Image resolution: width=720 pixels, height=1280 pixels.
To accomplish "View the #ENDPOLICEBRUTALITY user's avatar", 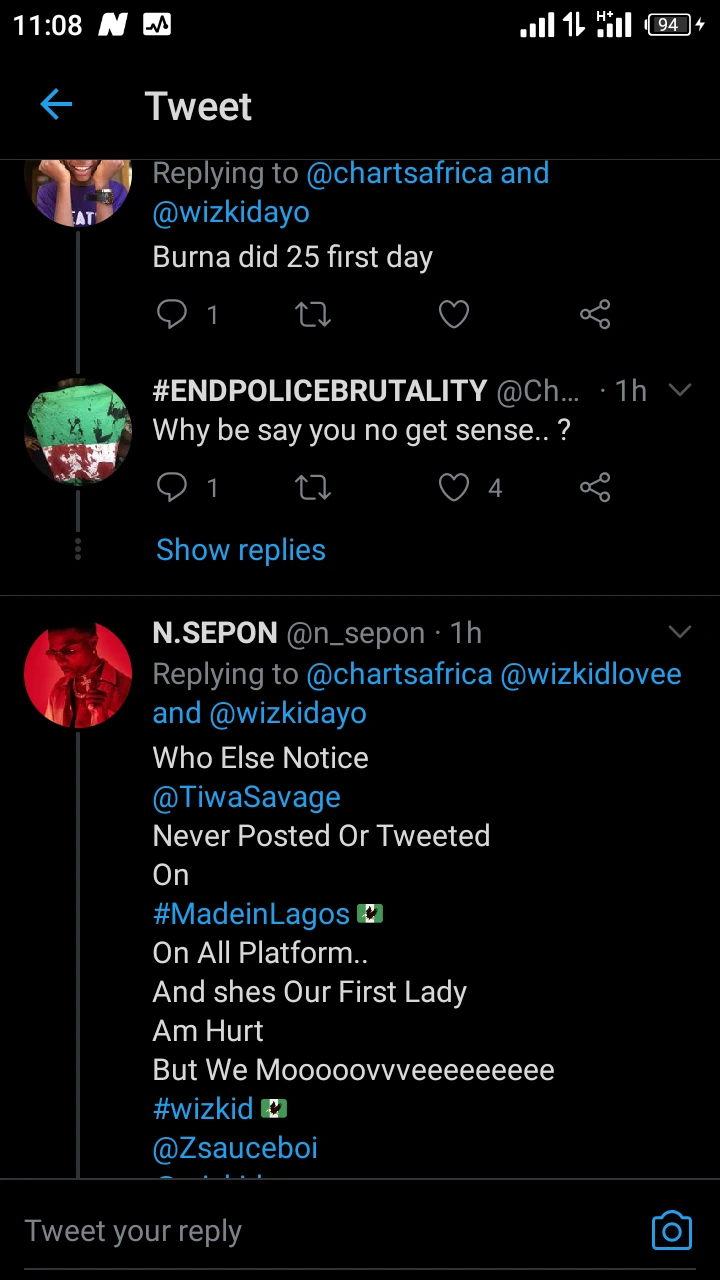I will [78, 432].
